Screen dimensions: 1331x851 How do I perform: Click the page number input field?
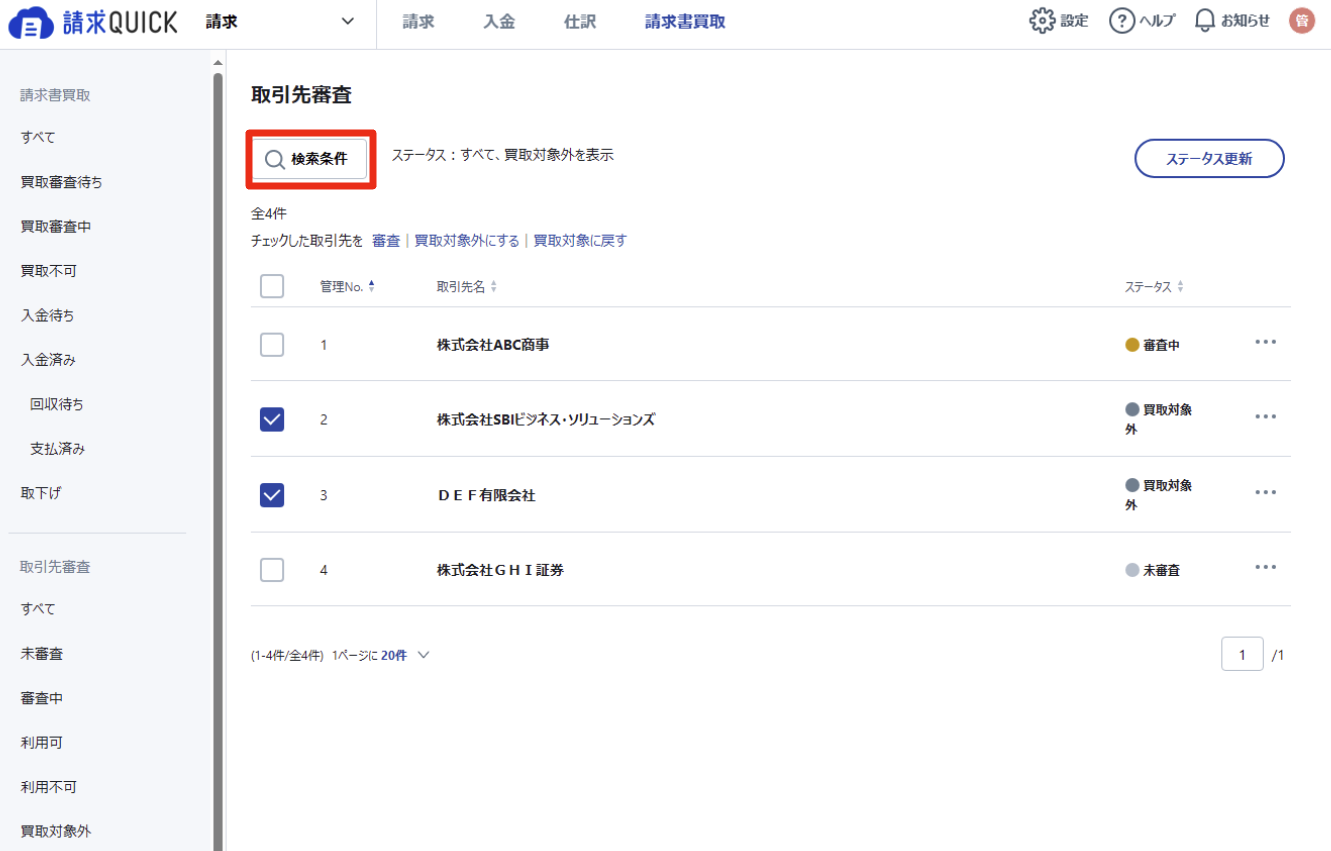(x=1242, y=654)
